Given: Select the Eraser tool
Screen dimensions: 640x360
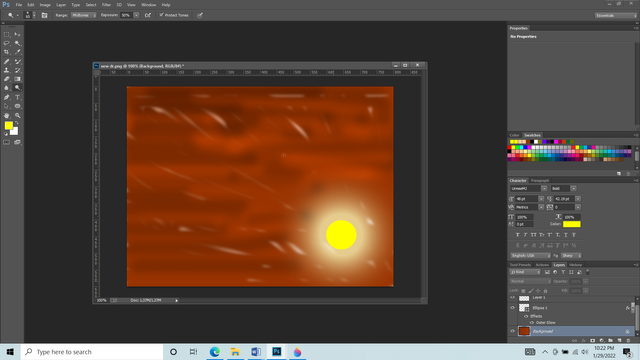Looking at the screenshot, I should (x=7, y=79).
